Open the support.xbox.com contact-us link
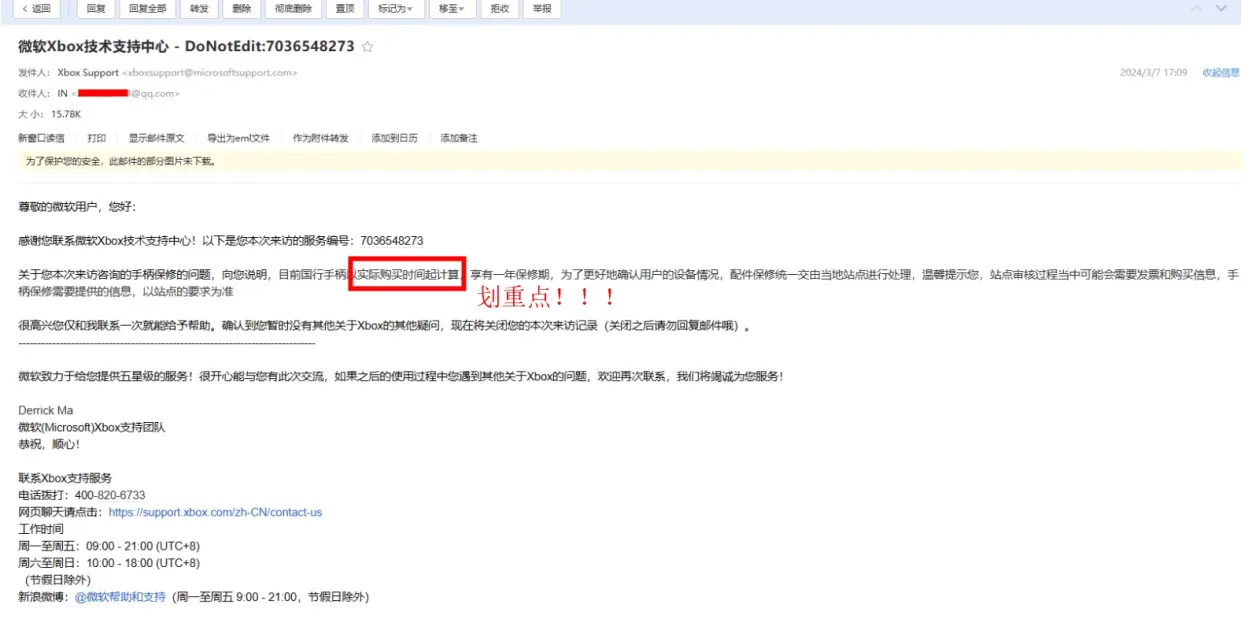The height and width of the screenshot is (630, 1256). tap(215, 512)
